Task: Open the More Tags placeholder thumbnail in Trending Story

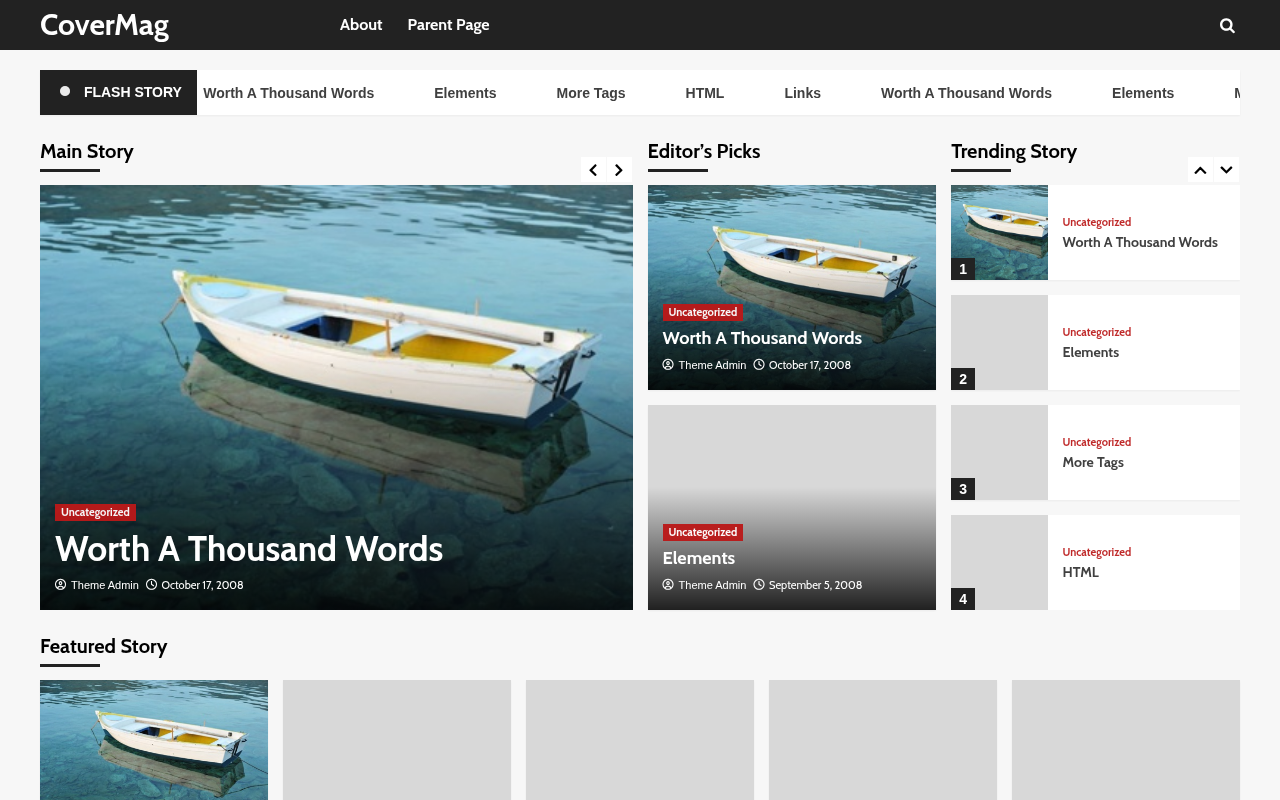Action: 999,452
